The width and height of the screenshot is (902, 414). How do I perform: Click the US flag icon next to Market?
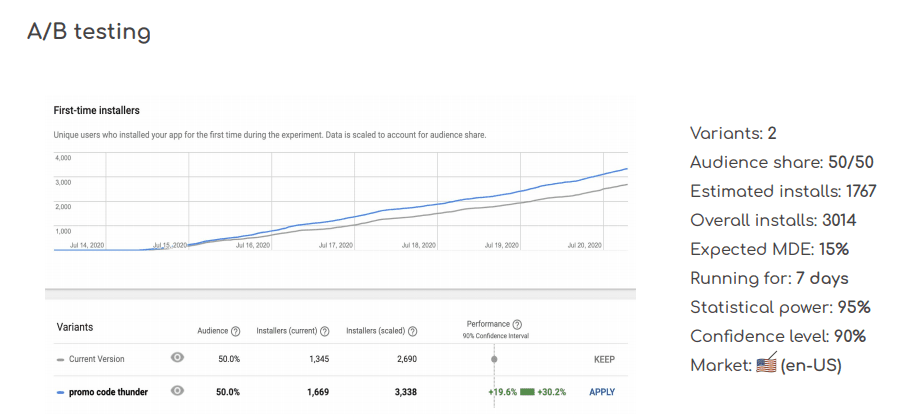pos(765,365)
